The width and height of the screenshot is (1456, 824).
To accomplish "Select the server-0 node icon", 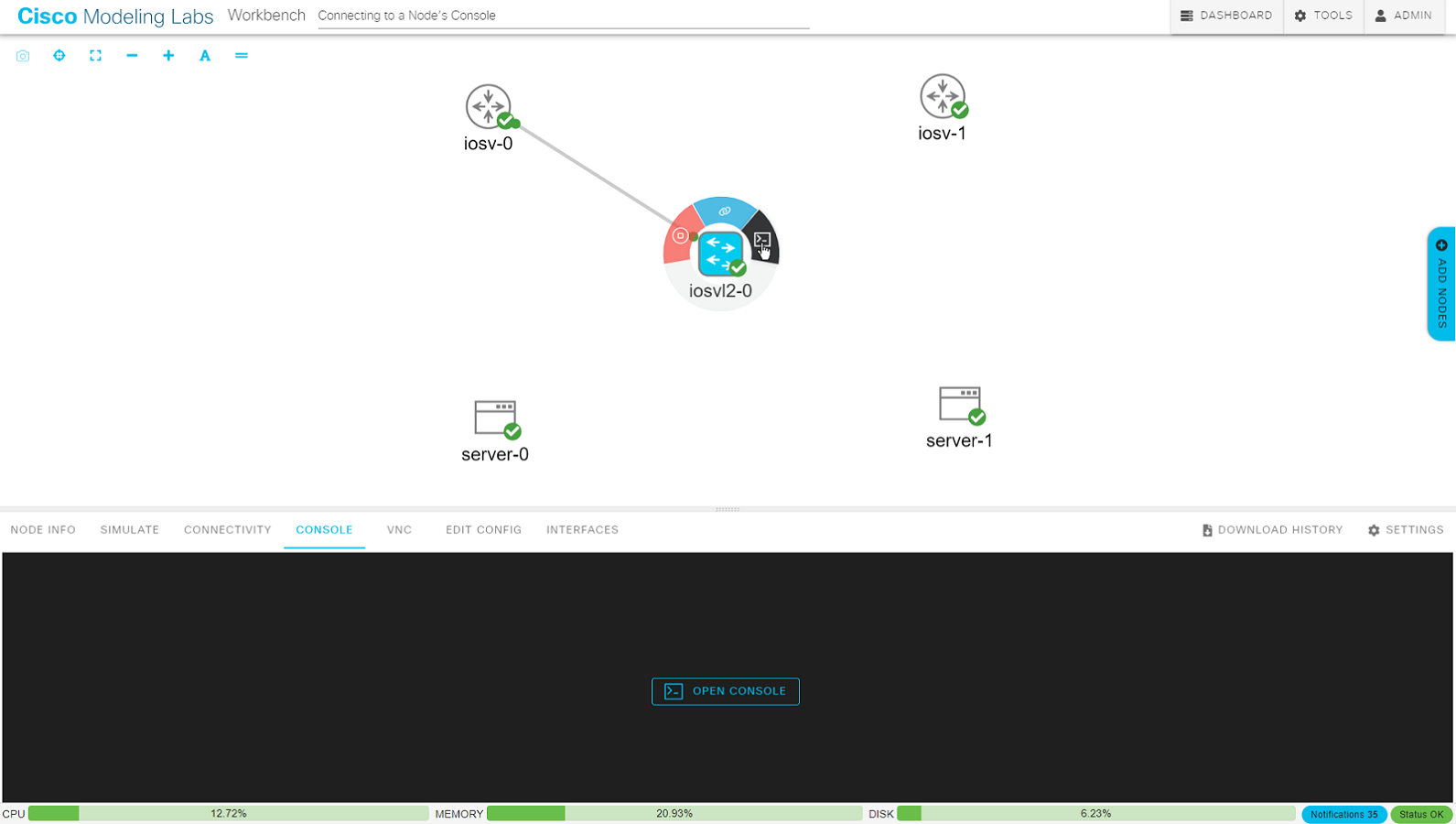I will point(496,417).
